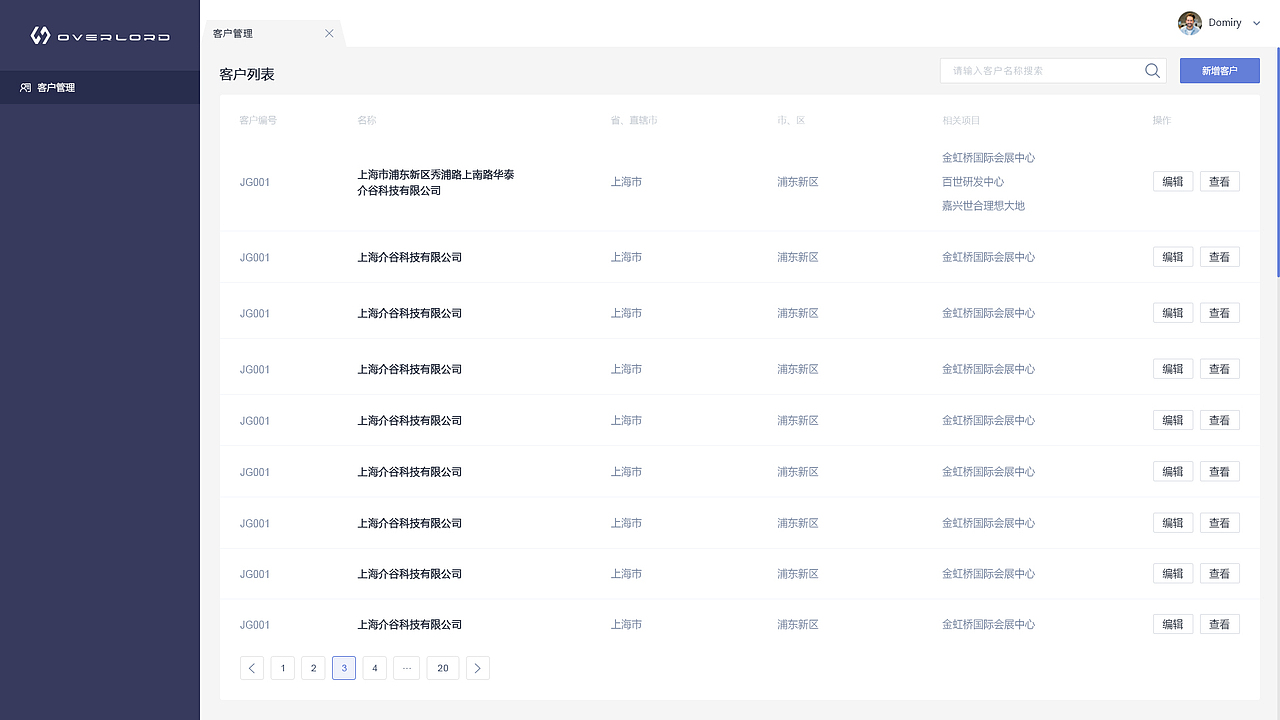
Task: Click the customer name search input field
Action: 1030,70
